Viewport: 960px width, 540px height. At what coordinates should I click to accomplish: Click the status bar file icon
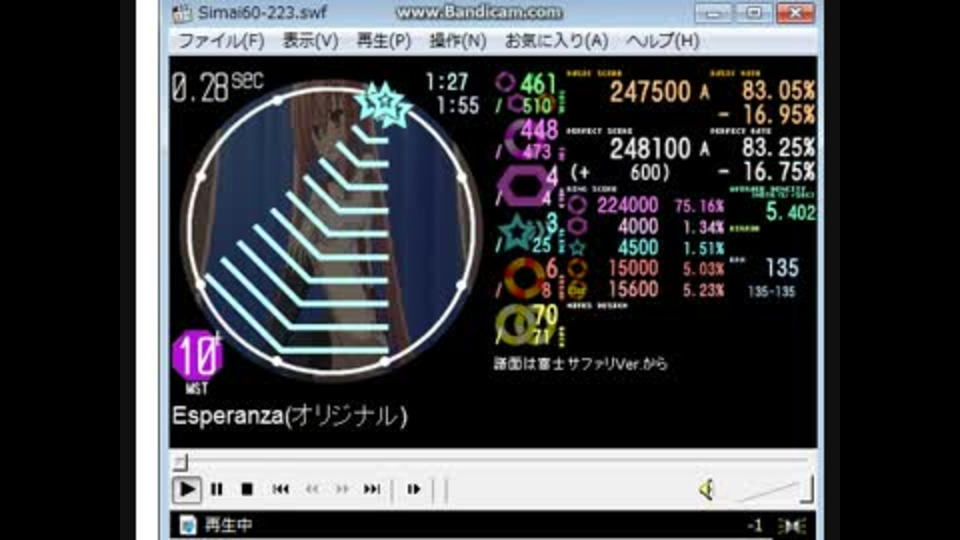pyautogui.click(x=188, y=525)
